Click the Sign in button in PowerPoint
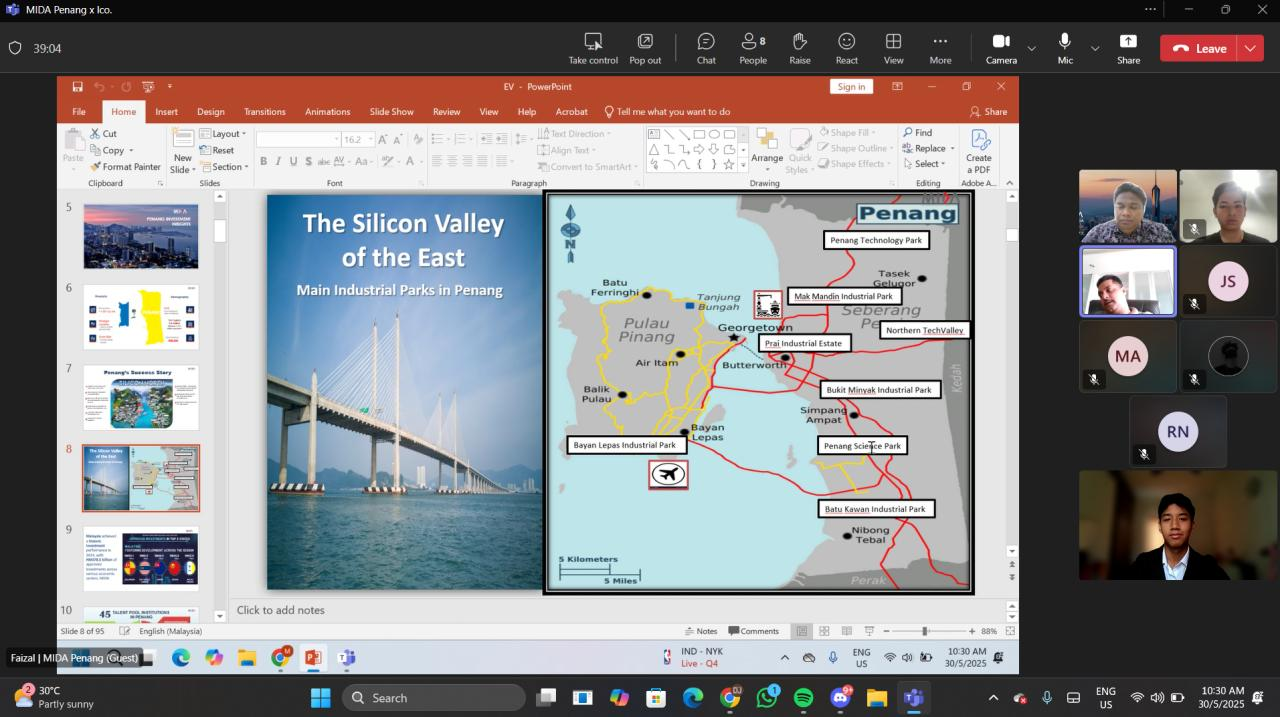 point(851,87)
